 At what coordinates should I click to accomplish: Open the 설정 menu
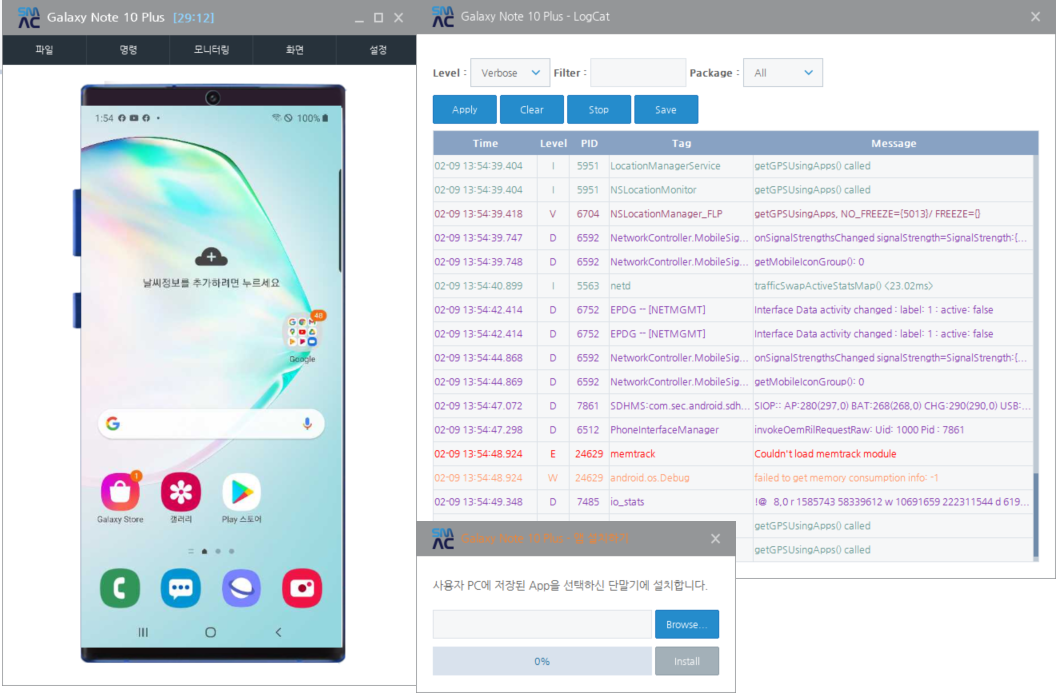(378, 50)
